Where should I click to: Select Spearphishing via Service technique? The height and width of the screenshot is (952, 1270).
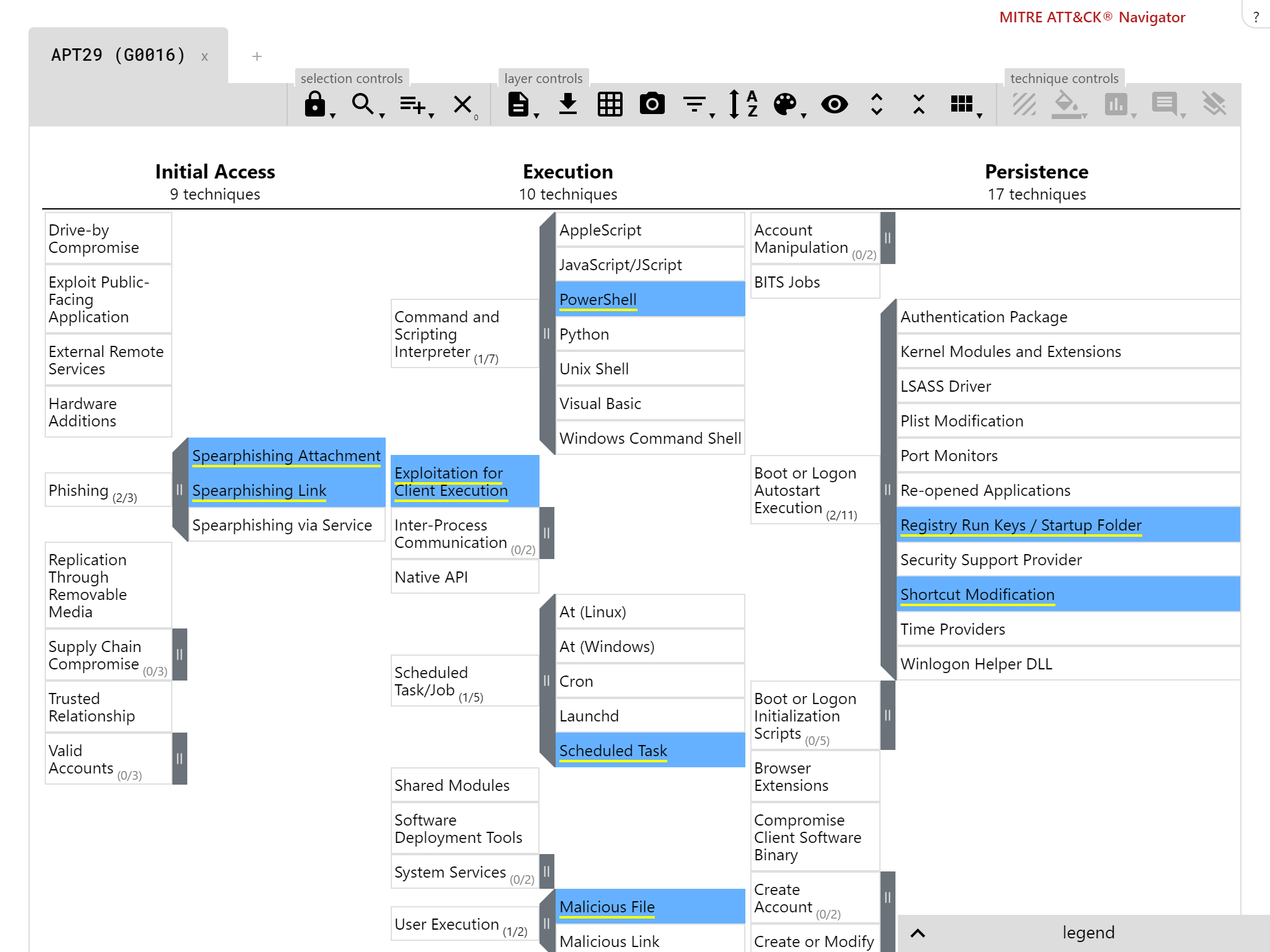tap(286, 525)
